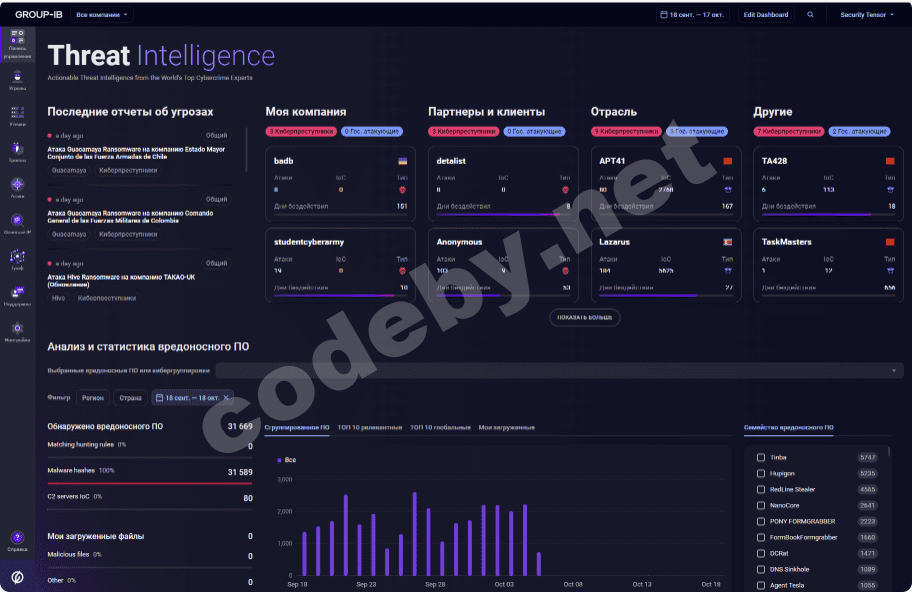
Task: Open the Все компании dropdown in the header
Action: coord(102,15)
